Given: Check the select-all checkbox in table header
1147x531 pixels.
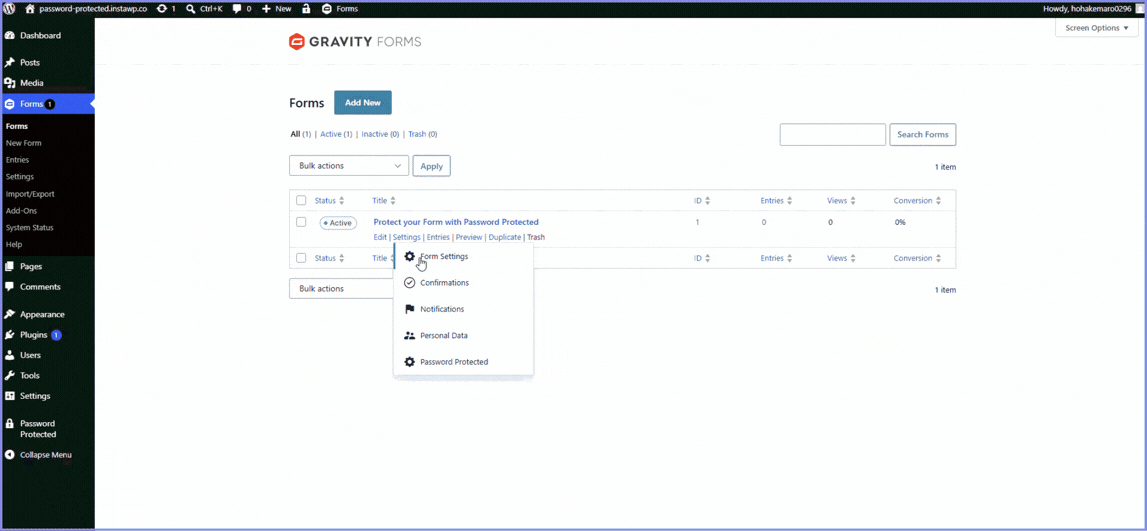Looking at the screenshot, I should (301, 200).
